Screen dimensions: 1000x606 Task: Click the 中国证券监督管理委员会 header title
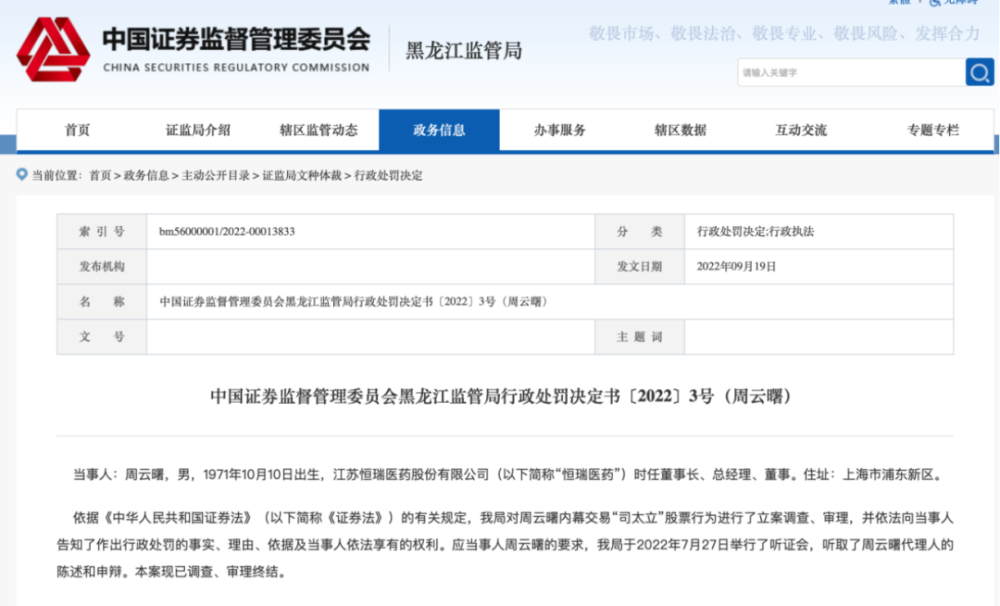coord(236,39)
